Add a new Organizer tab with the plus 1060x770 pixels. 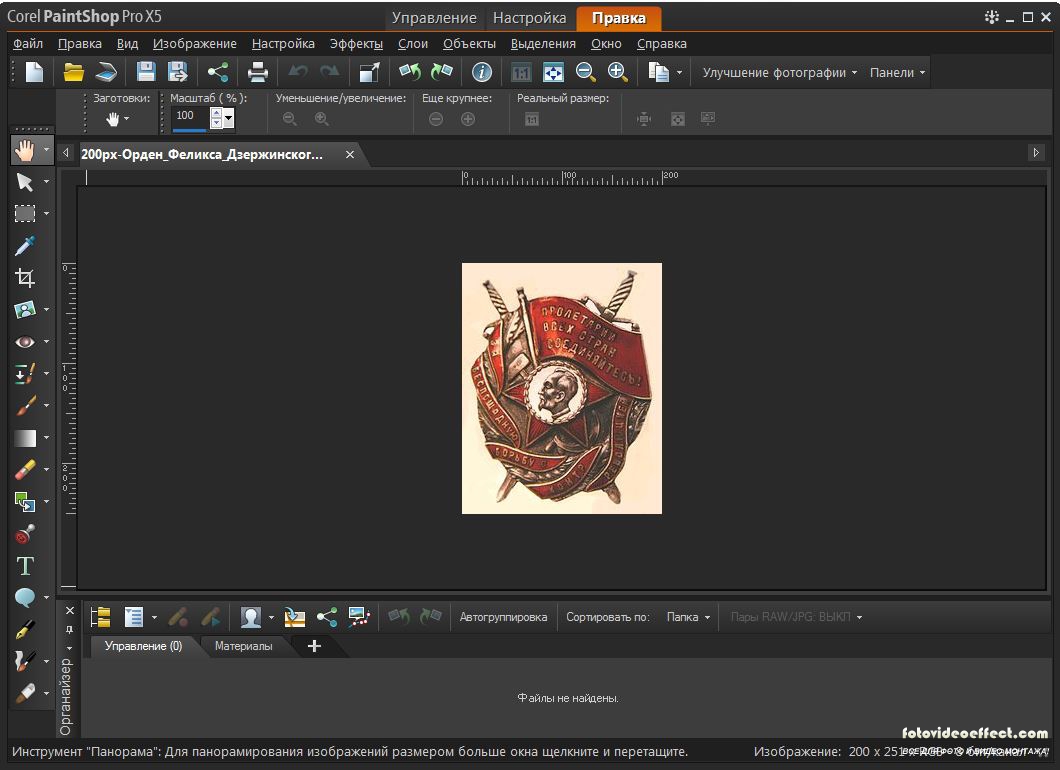pyautogui.click(x=314, y=646)
